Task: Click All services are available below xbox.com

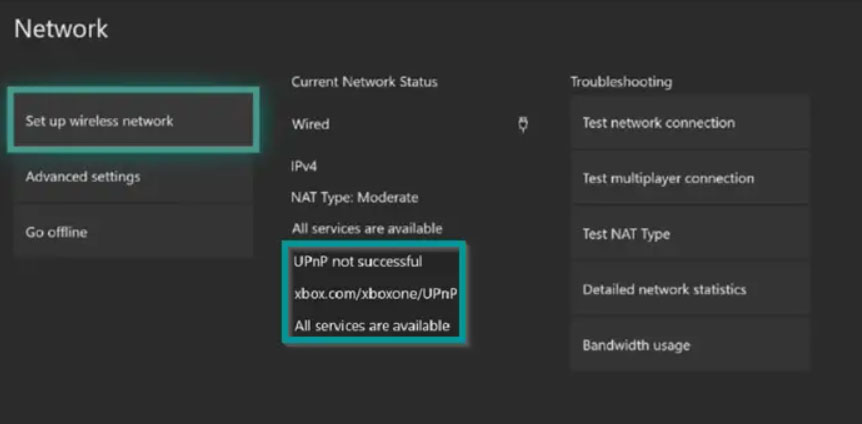Action: click(x=372, y=326)
